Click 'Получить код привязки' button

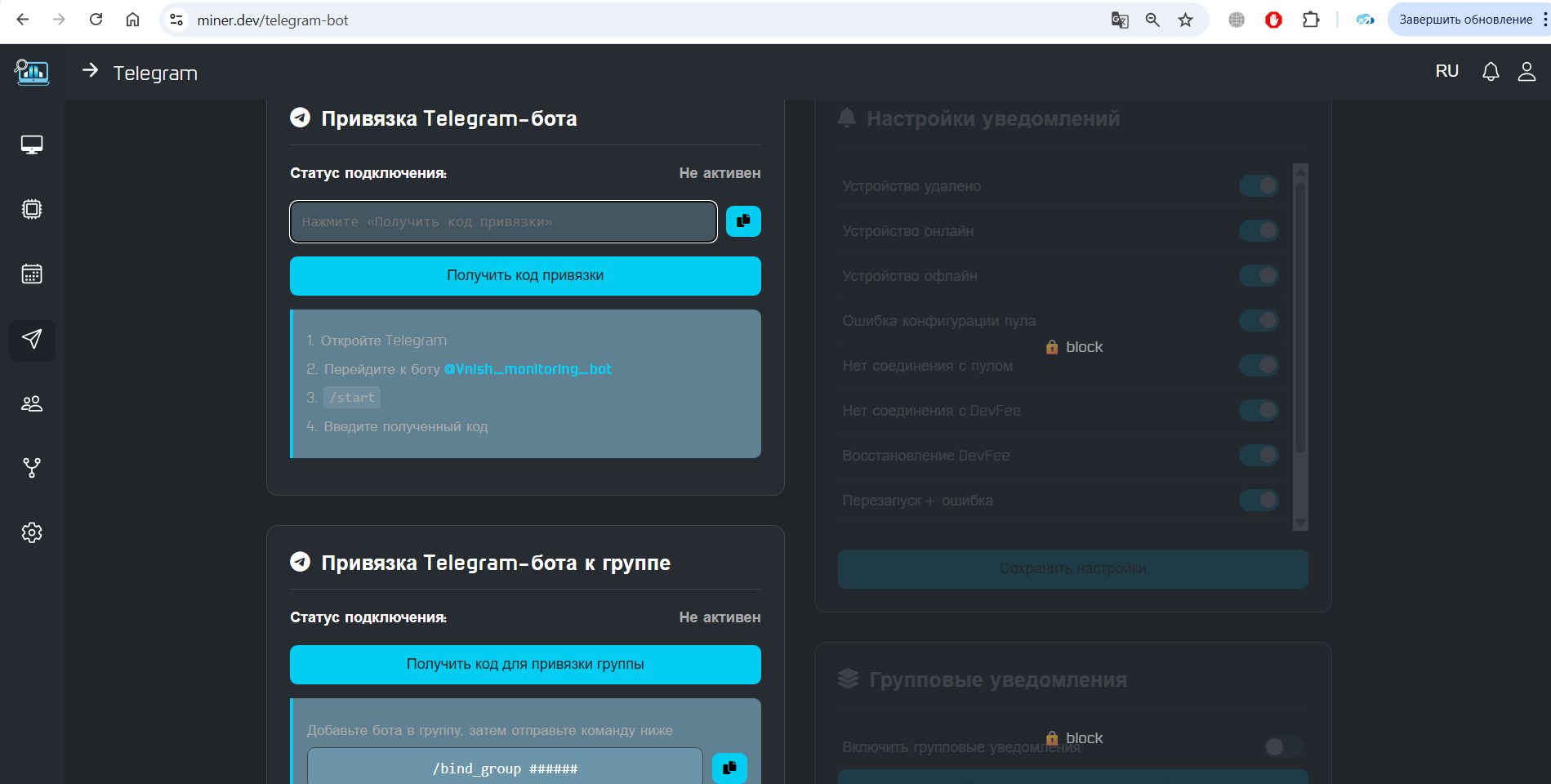pyautogui.click(x=525, y=276)
